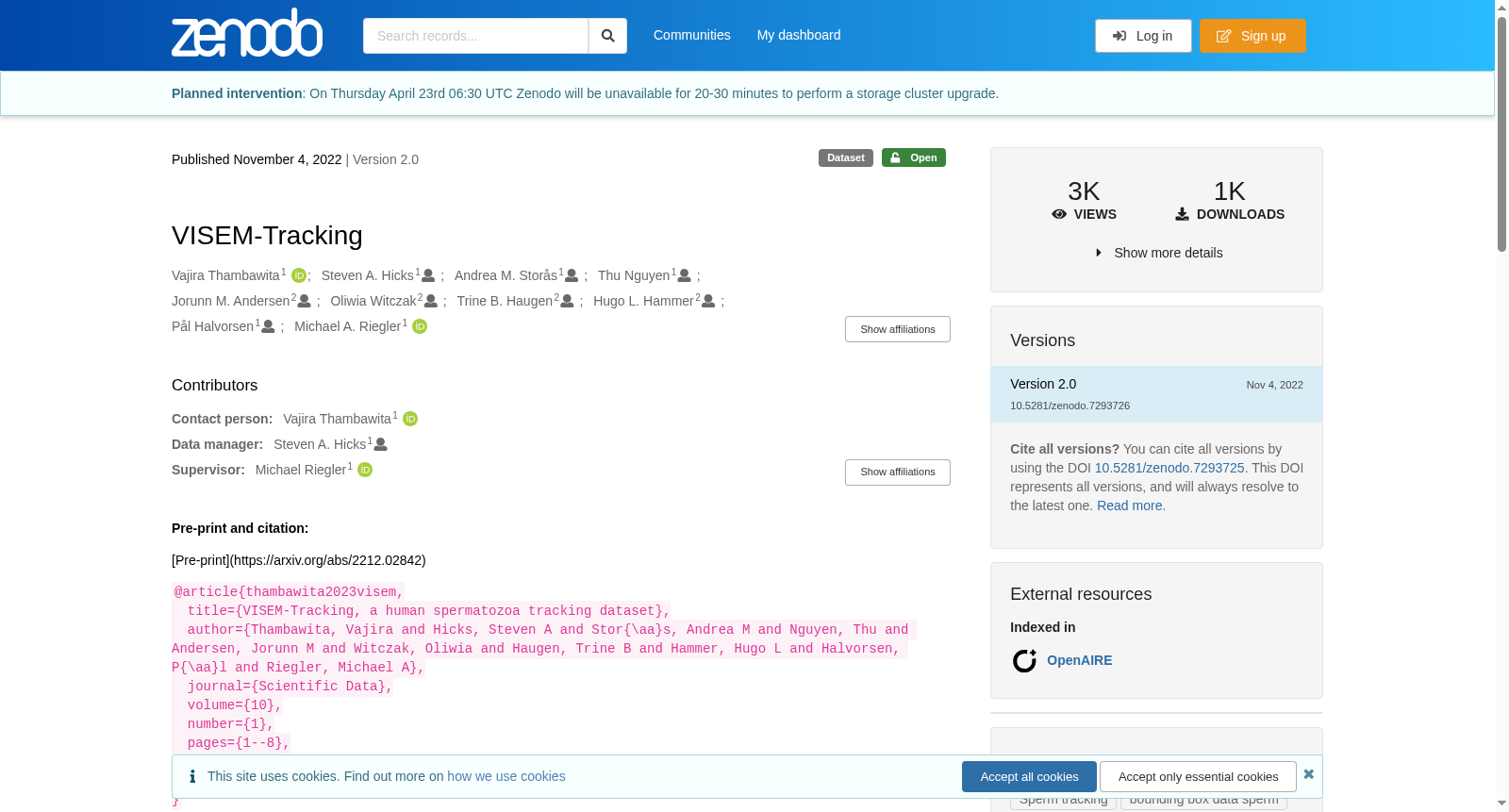Click the profile icon next to Steven A. Hicks in authors
The width and height of the screenshot is (1509, 812).
point(428,275)
